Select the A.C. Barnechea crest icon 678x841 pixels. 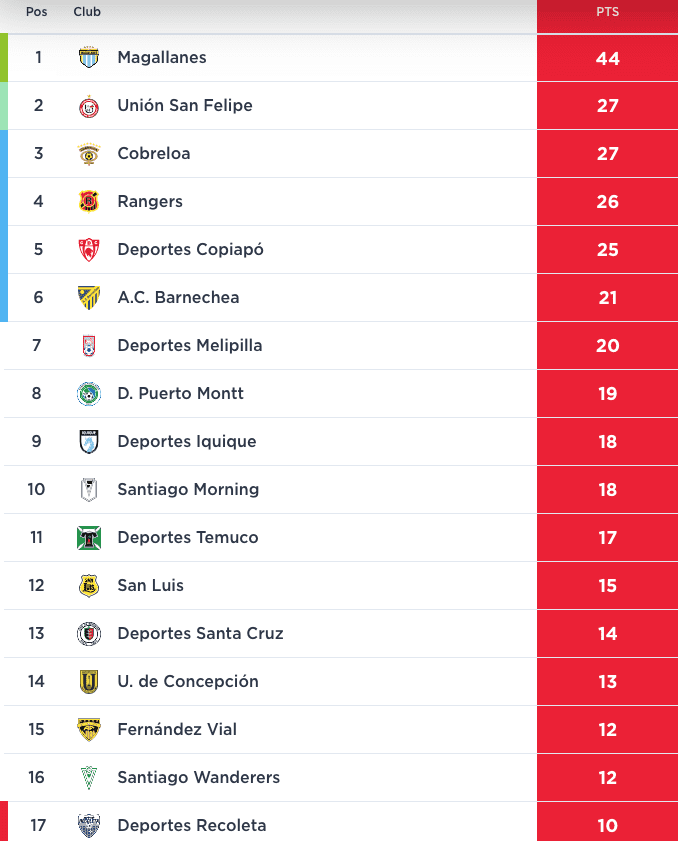pyautogui.click(x=89, y=298)
